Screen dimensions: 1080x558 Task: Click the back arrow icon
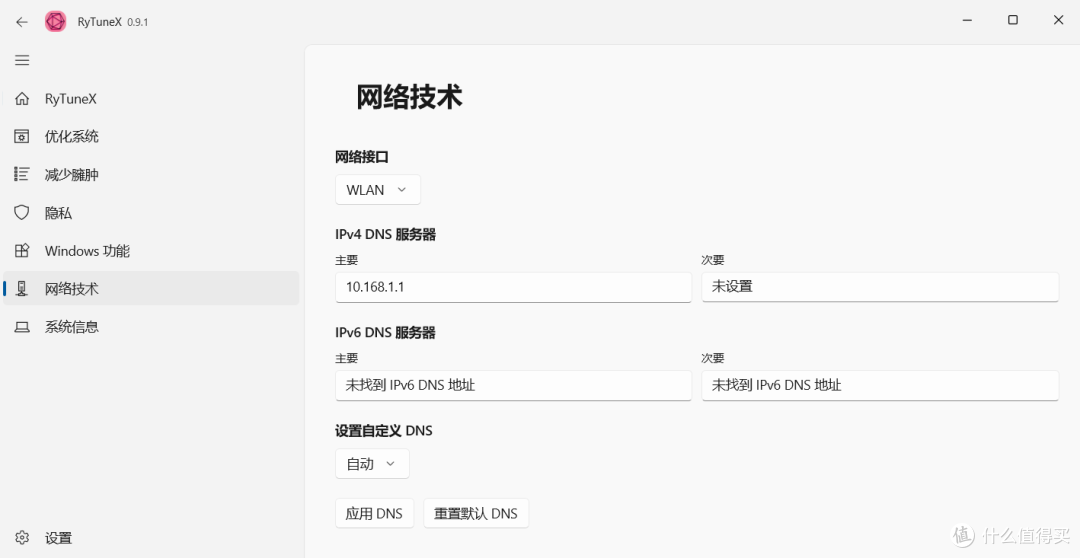(x=22, y=21)
